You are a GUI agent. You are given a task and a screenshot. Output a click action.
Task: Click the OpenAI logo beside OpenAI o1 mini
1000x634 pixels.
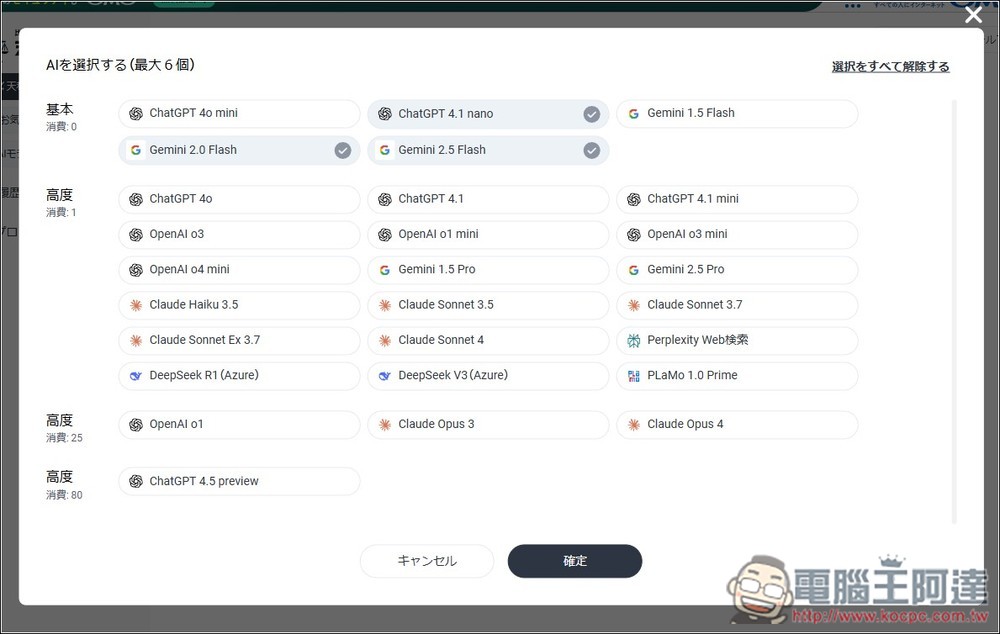[385, 235]
